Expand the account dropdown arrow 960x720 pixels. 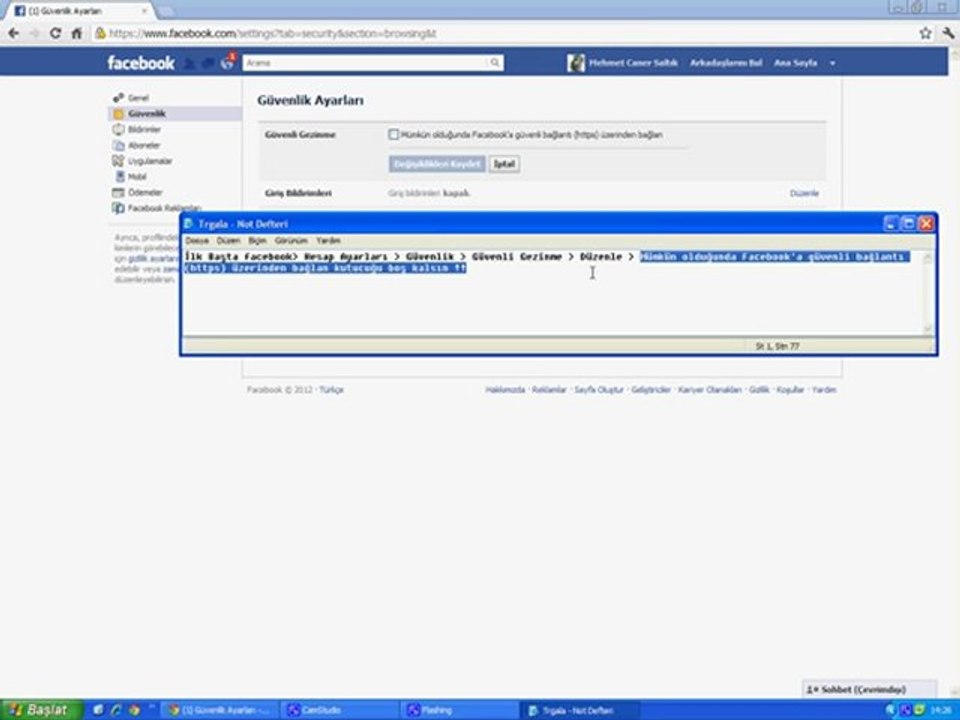[832, 63]
